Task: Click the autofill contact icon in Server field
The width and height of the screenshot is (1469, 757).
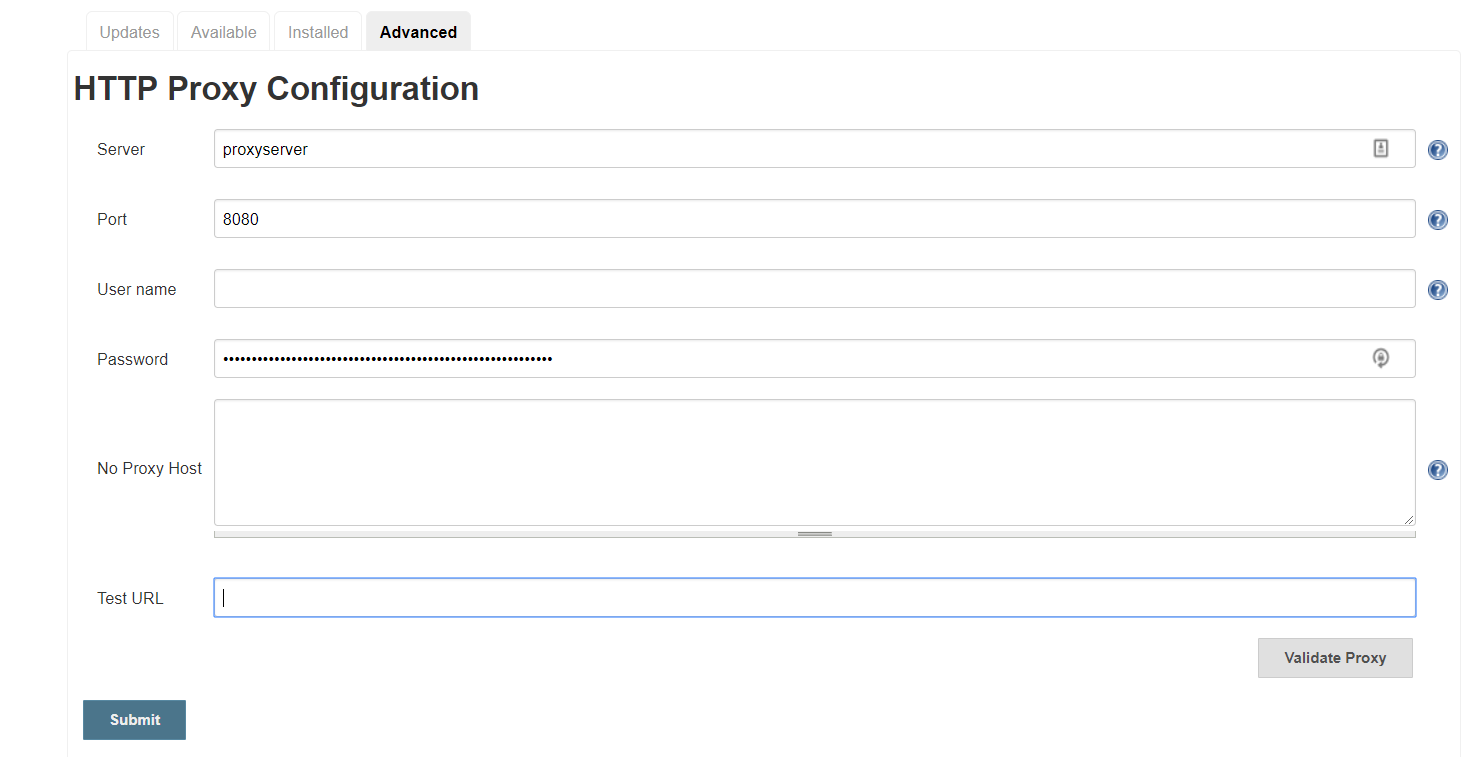Action: pyautogui.click(x=1381, y=149)
